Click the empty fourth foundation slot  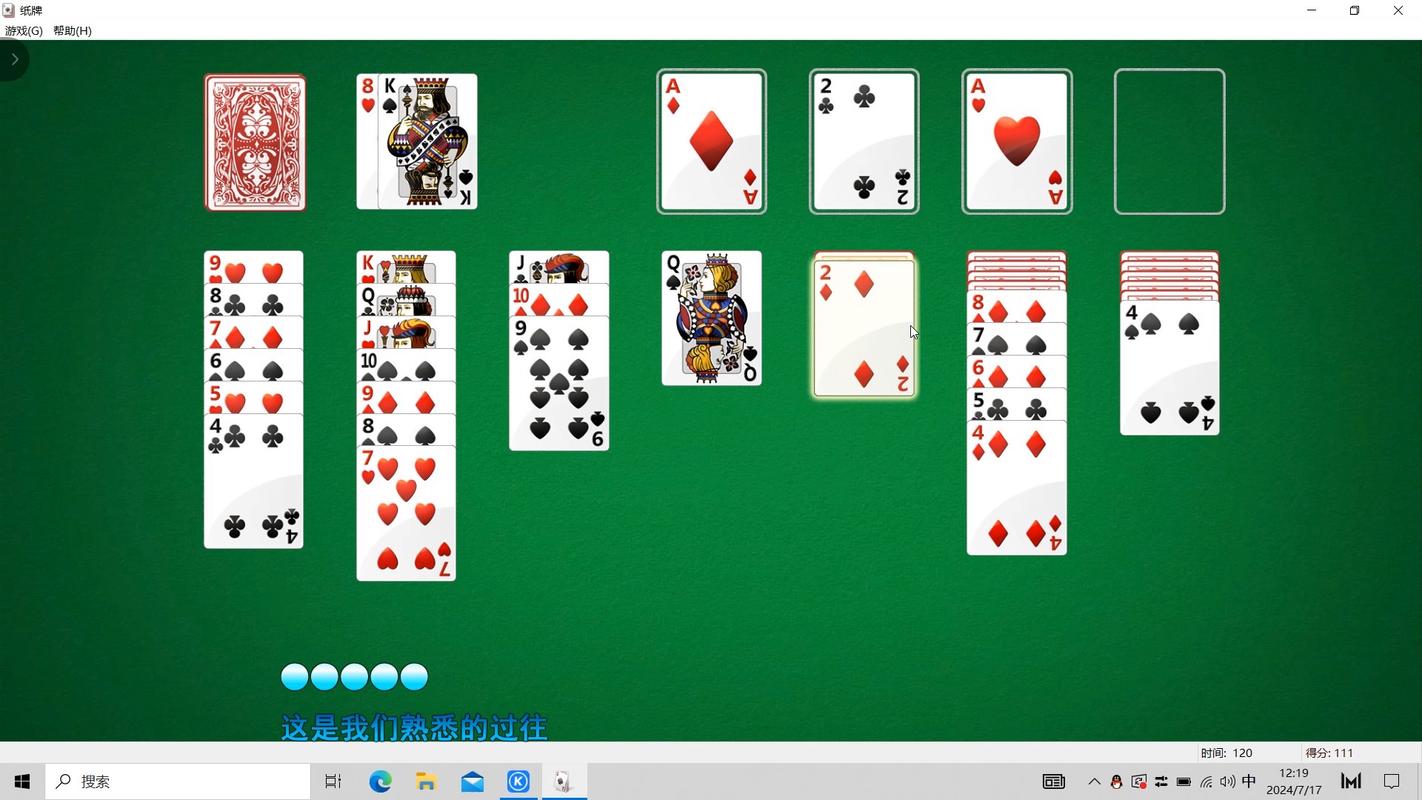pos(1169,142)
